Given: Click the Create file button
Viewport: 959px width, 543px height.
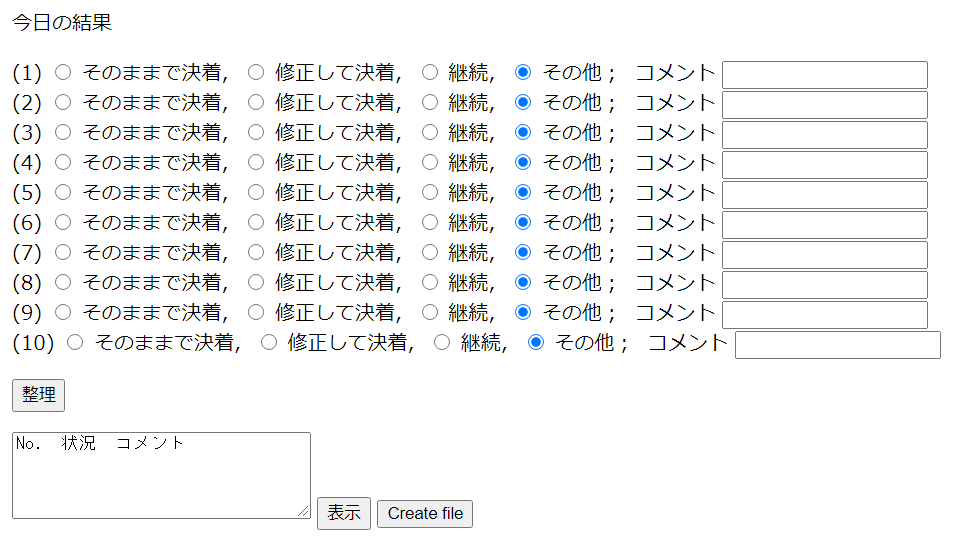Looking at the screenshot, I should (425, 514).
